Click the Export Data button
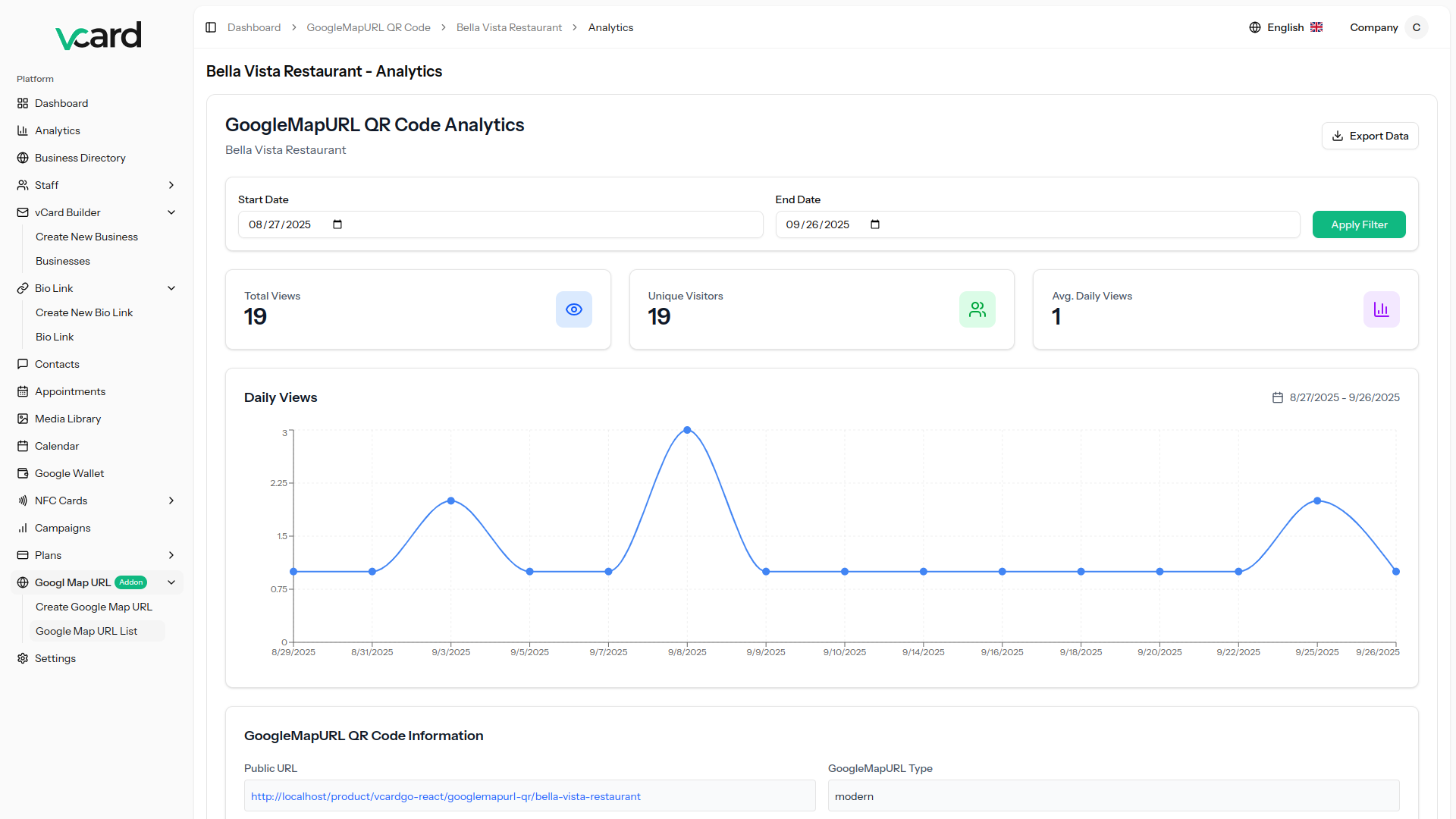1456x819 pixels. pyautogui.click(x=1370, y=136)
